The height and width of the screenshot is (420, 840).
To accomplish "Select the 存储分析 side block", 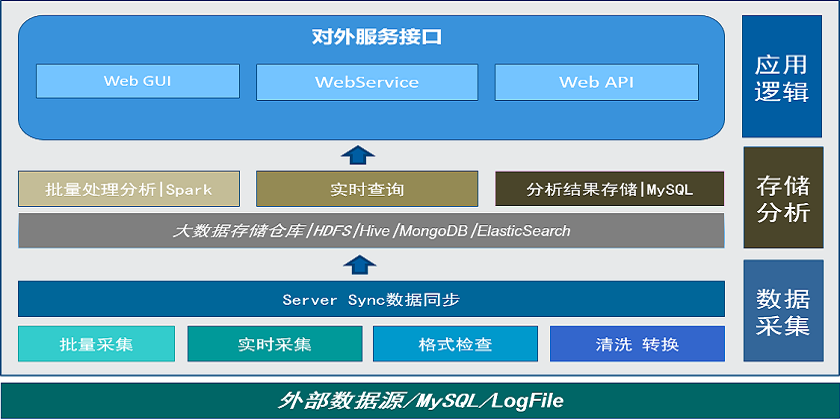I will click(x=782, y=198).
